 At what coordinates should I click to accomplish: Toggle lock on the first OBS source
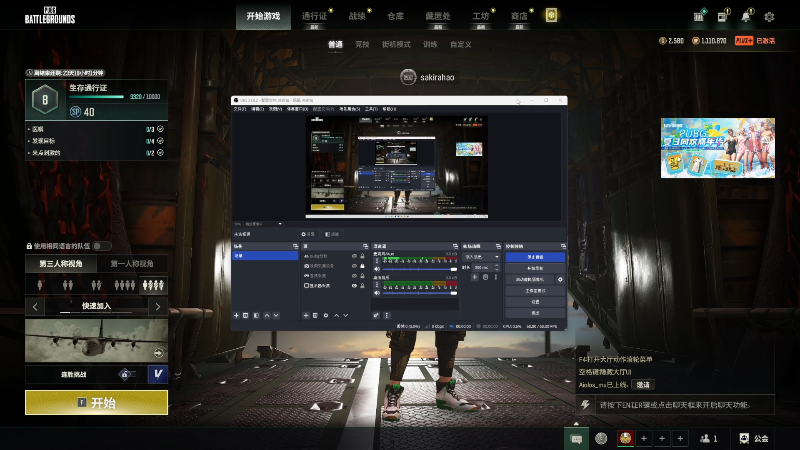click(362, 256)
